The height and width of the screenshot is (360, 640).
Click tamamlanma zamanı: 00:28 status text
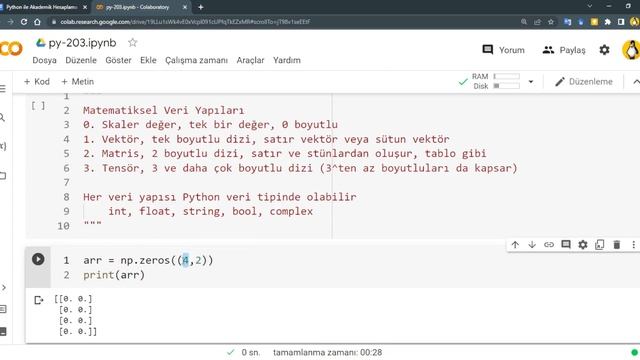327,352
